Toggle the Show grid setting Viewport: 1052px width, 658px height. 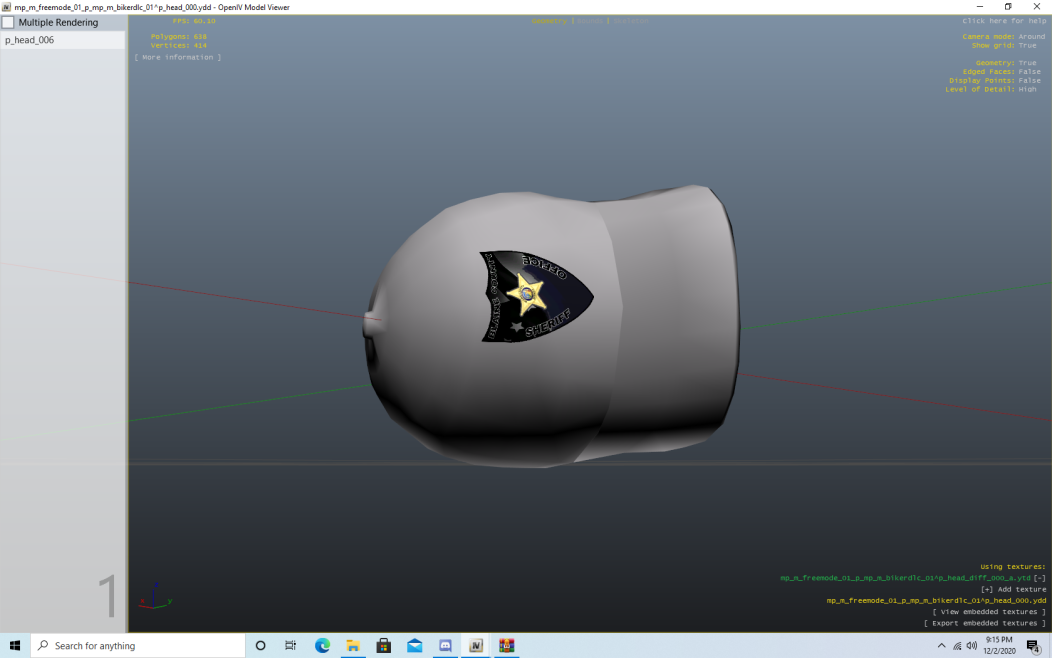pyautogui.click(x=1027, y=45)
